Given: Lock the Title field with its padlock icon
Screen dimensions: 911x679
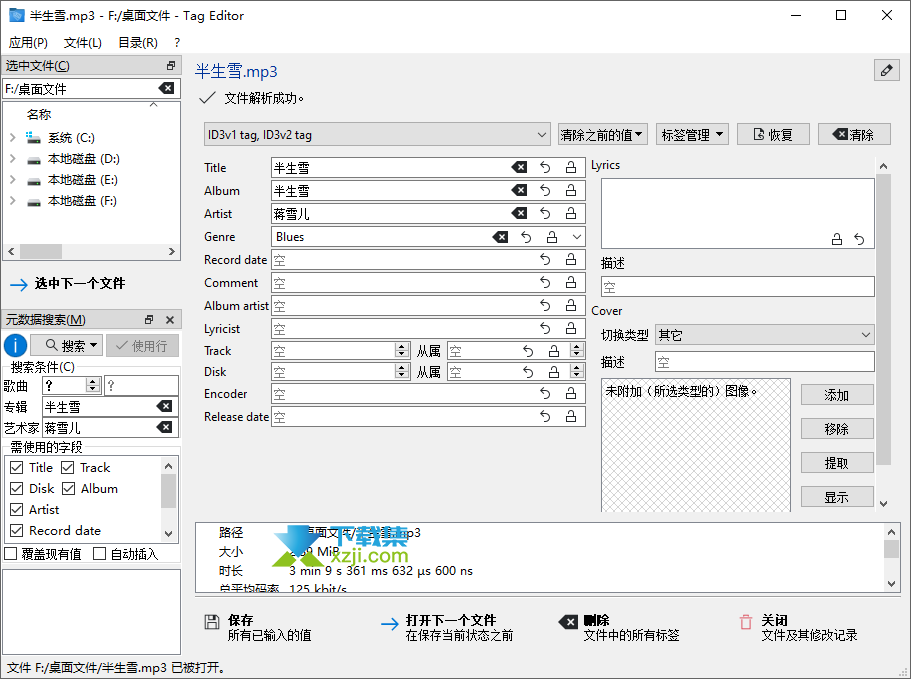Looking at the screenshot, I should [x=570, y=167].
